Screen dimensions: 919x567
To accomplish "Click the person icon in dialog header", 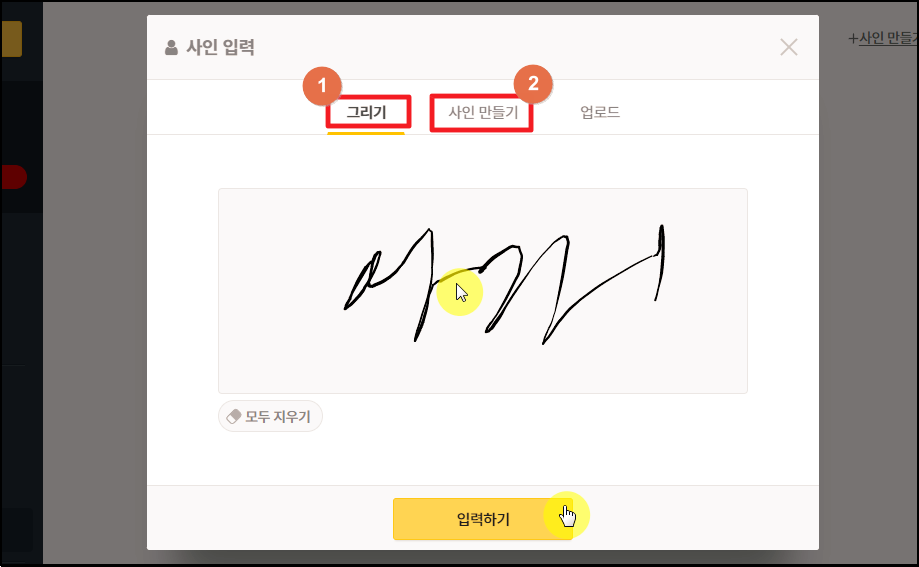I will coord(171,47).
